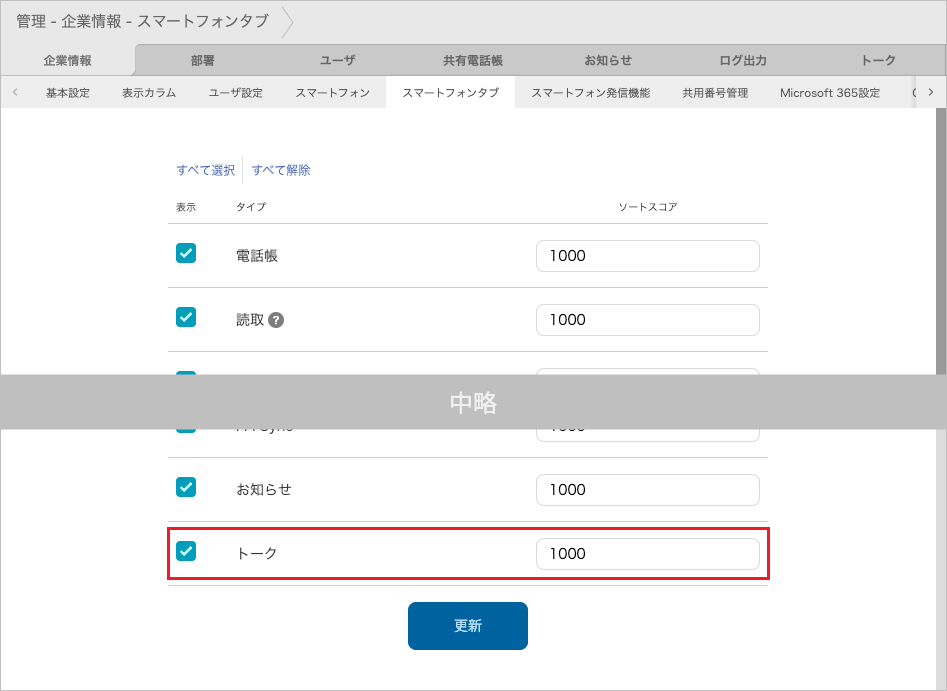
Task: Click the left arrow to scroll tabs back
Action: [x=14, y=91]
